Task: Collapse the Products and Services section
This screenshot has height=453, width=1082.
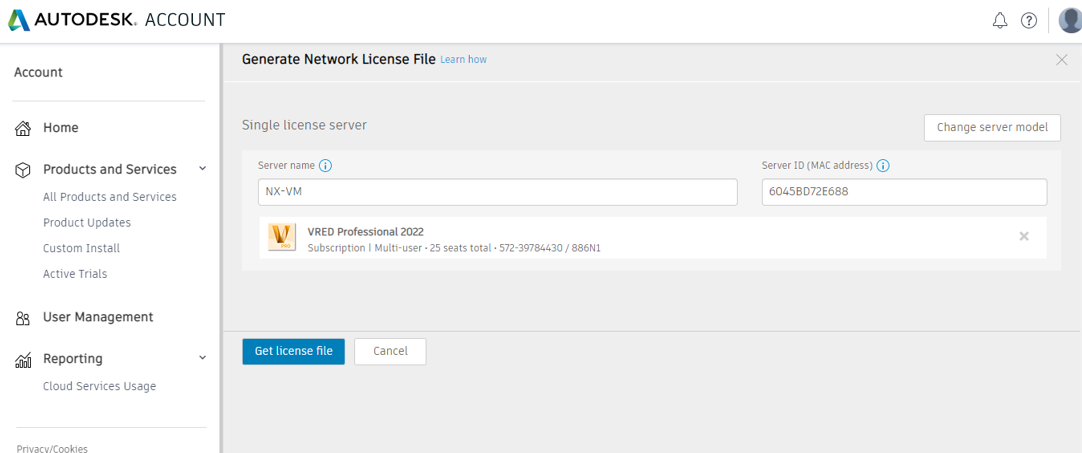Action: [x=202, y=169]
